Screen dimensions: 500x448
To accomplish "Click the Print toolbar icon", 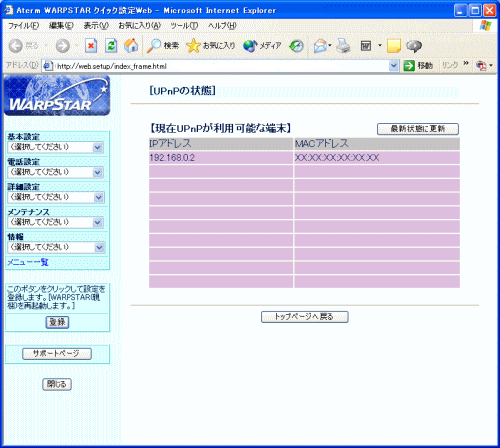I will [343, 46].
